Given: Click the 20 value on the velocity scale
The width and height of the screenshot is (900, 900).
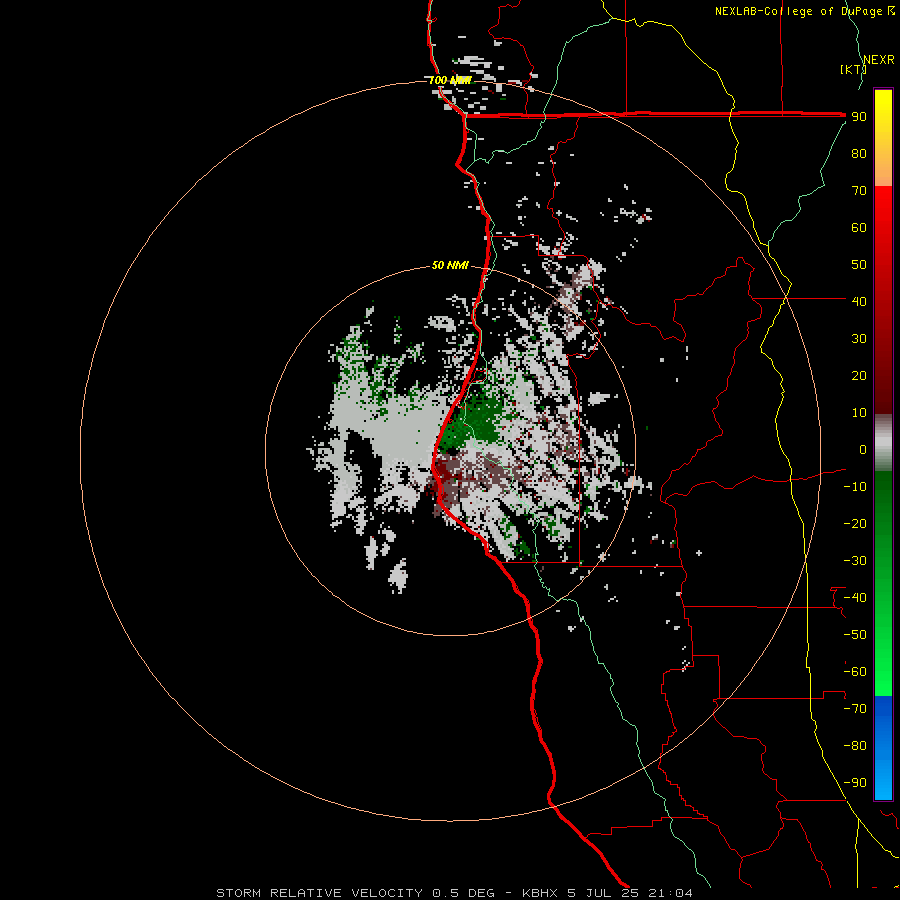Looking at the screenshot, I should [x=859, y=375].
